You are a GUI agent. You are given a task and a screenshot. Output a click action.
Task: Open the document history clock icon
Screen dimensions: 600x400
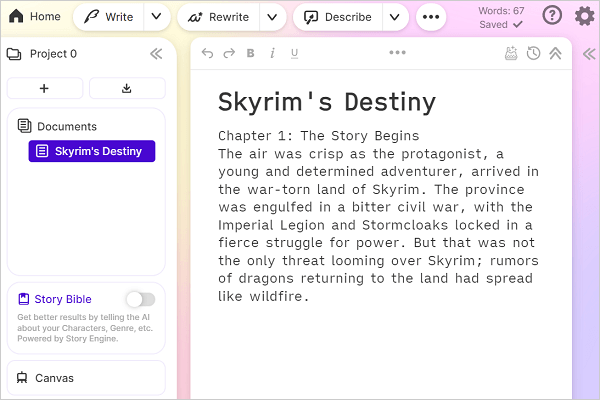[x=533, y=54]
